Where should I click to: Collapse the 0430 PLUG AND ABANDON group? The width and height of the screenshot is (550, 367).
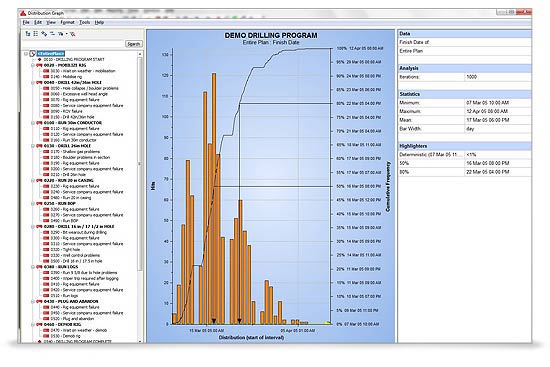pos(33,301)
